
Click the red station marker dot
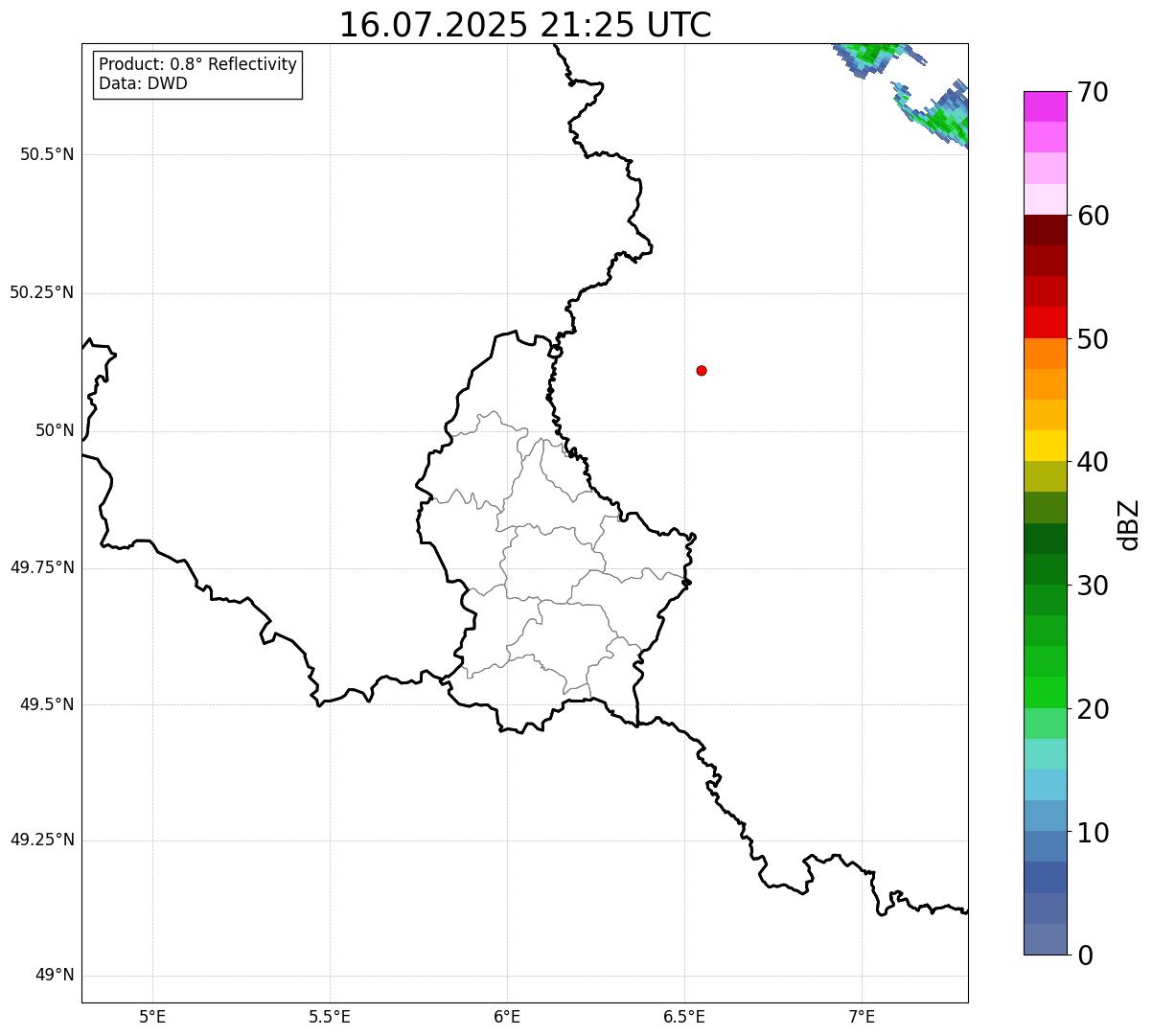coord(702,370)
